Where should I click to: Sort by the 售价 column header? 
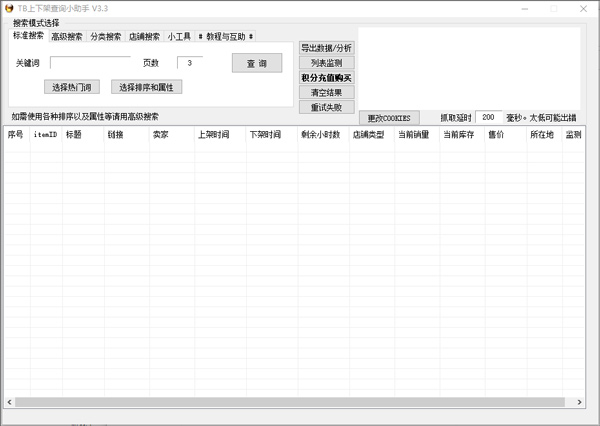pos(506,134)
